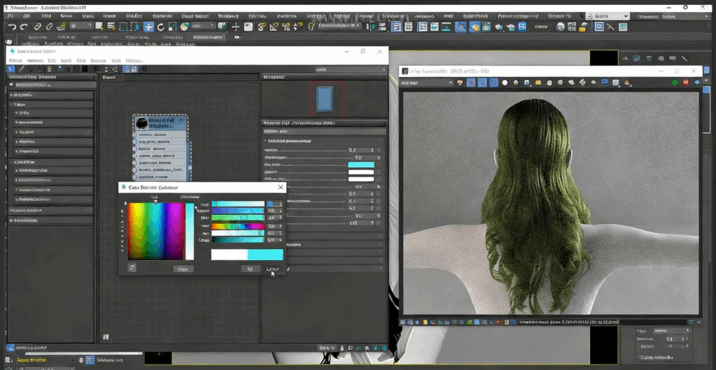
Task: Toggle alpha channel white circle in render window
Action: [505, 83]
